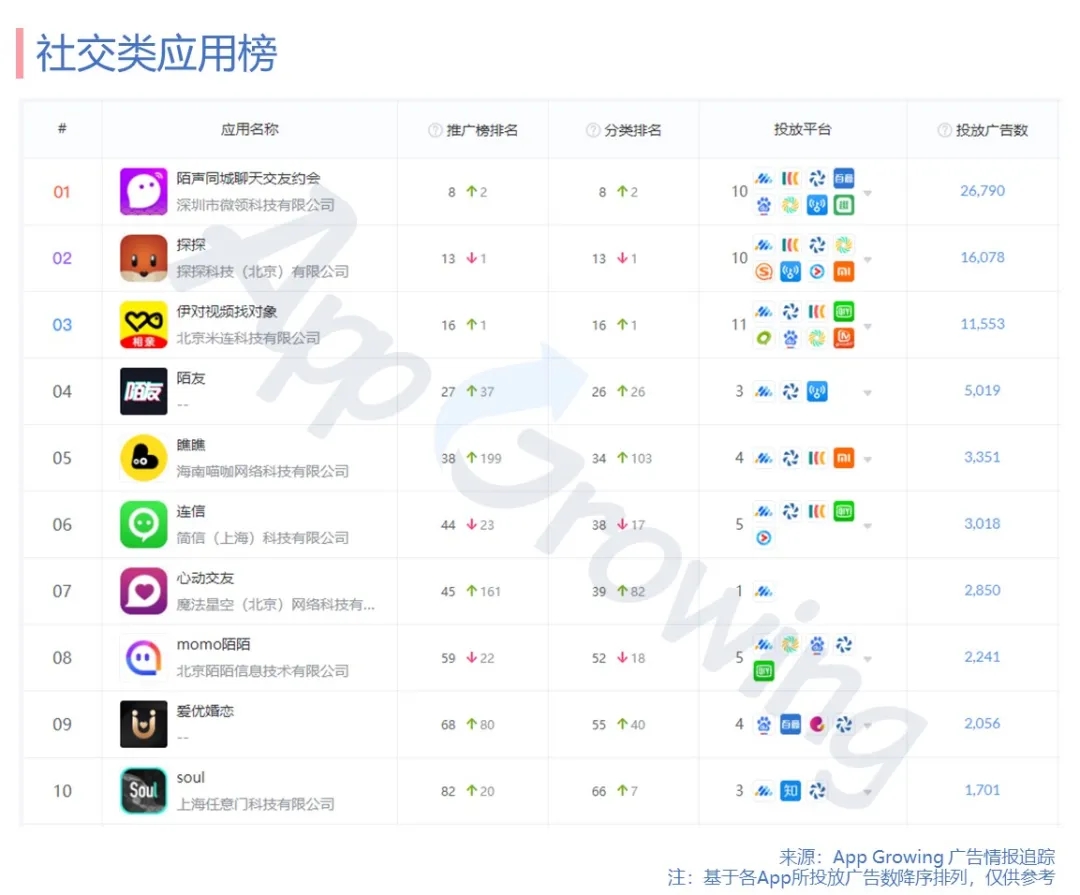Open the 16,078 ad count link
Viewport: 1080px width, 895px height.
point(982,258)
